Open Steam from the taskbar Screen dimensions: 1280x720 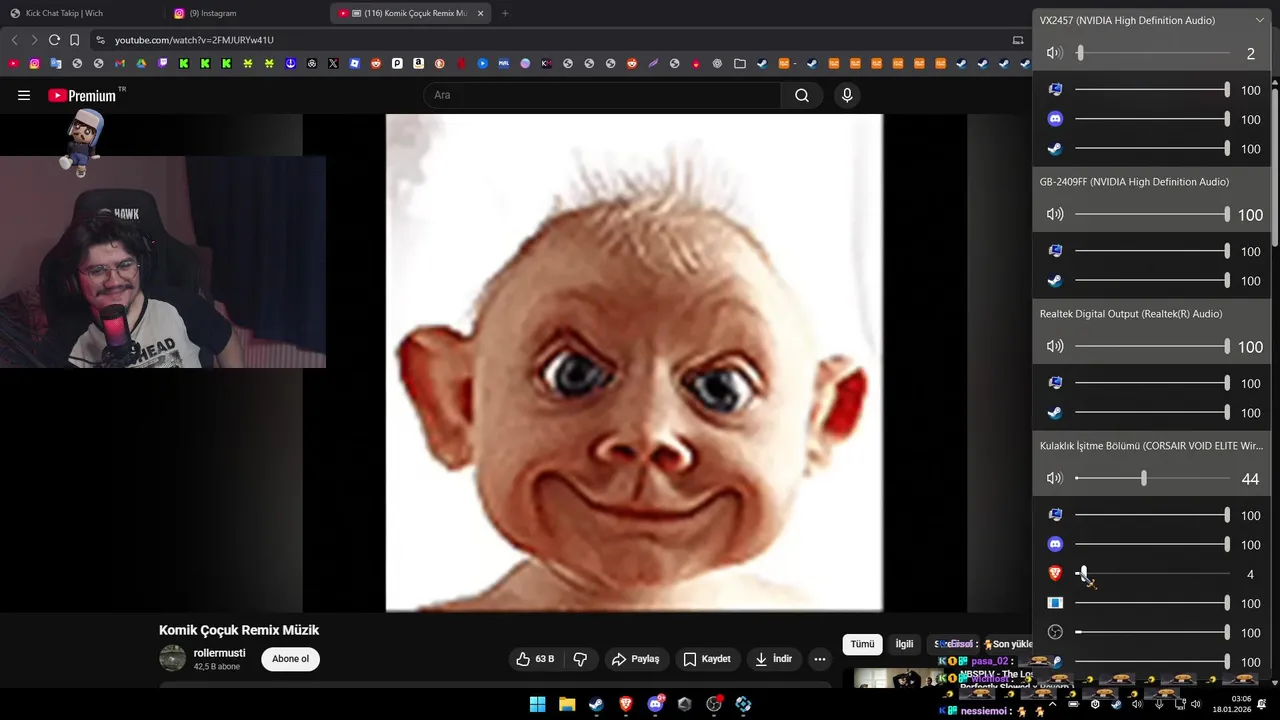(x=596, y=704)
